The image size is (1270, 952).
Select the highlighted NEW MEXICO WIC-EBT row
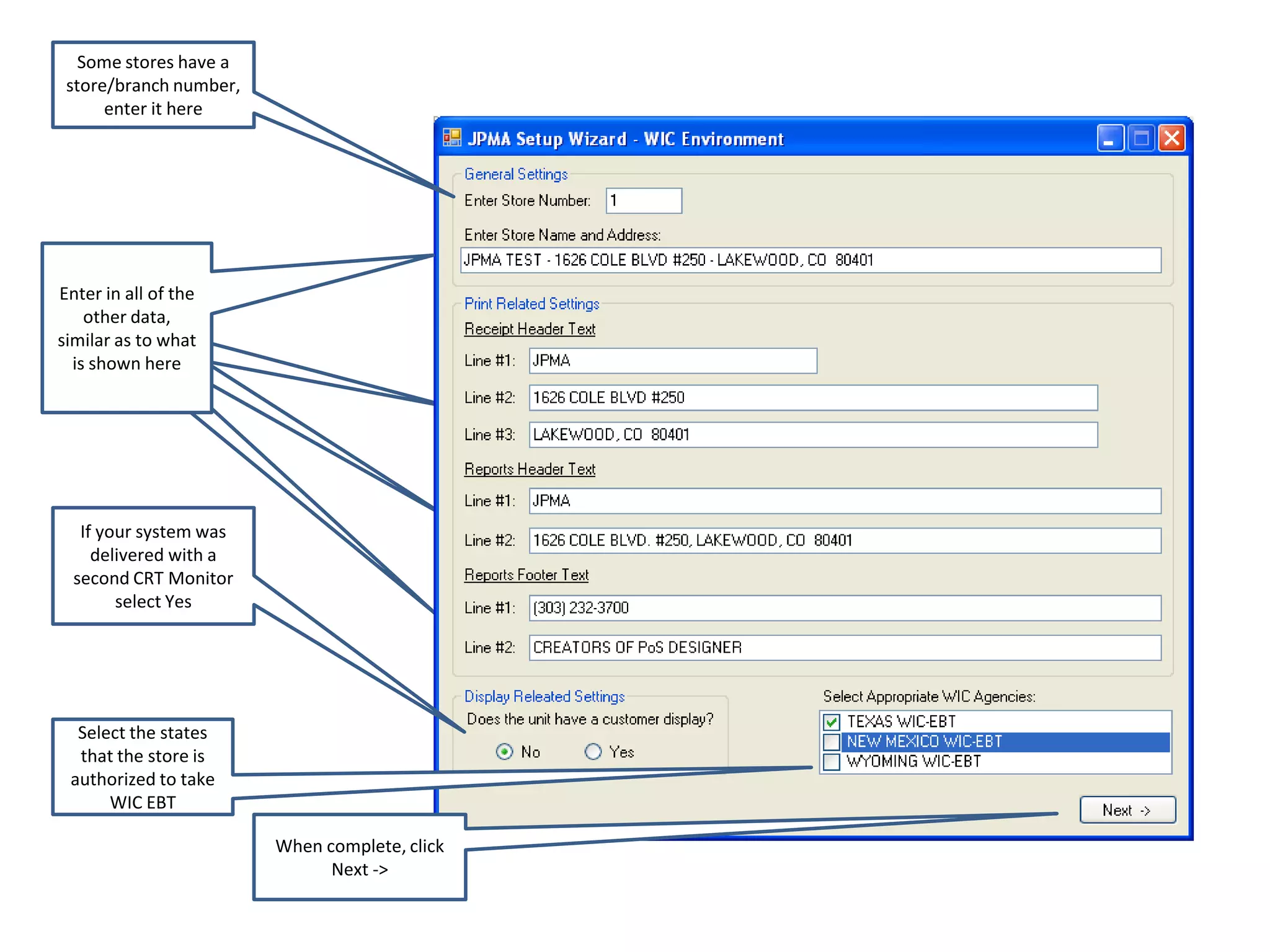coord(1005,742)
